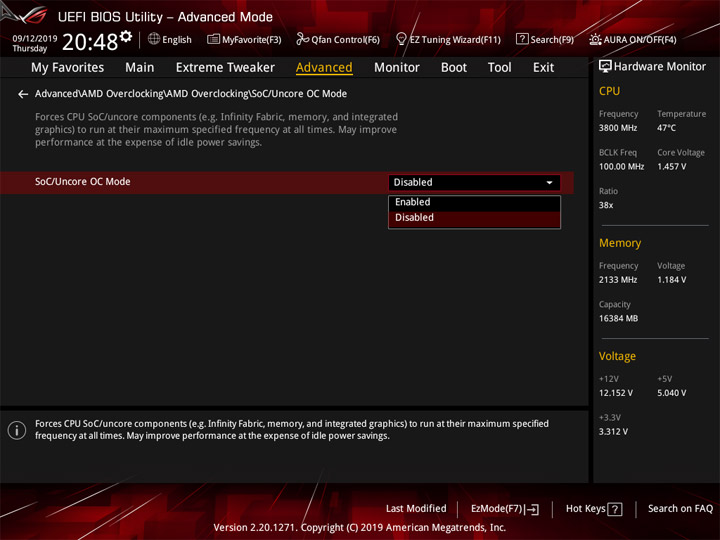Click the info circle icon in help area
Image resolution: width=720 pixels, height=540 pixels.
click(17, 430)
